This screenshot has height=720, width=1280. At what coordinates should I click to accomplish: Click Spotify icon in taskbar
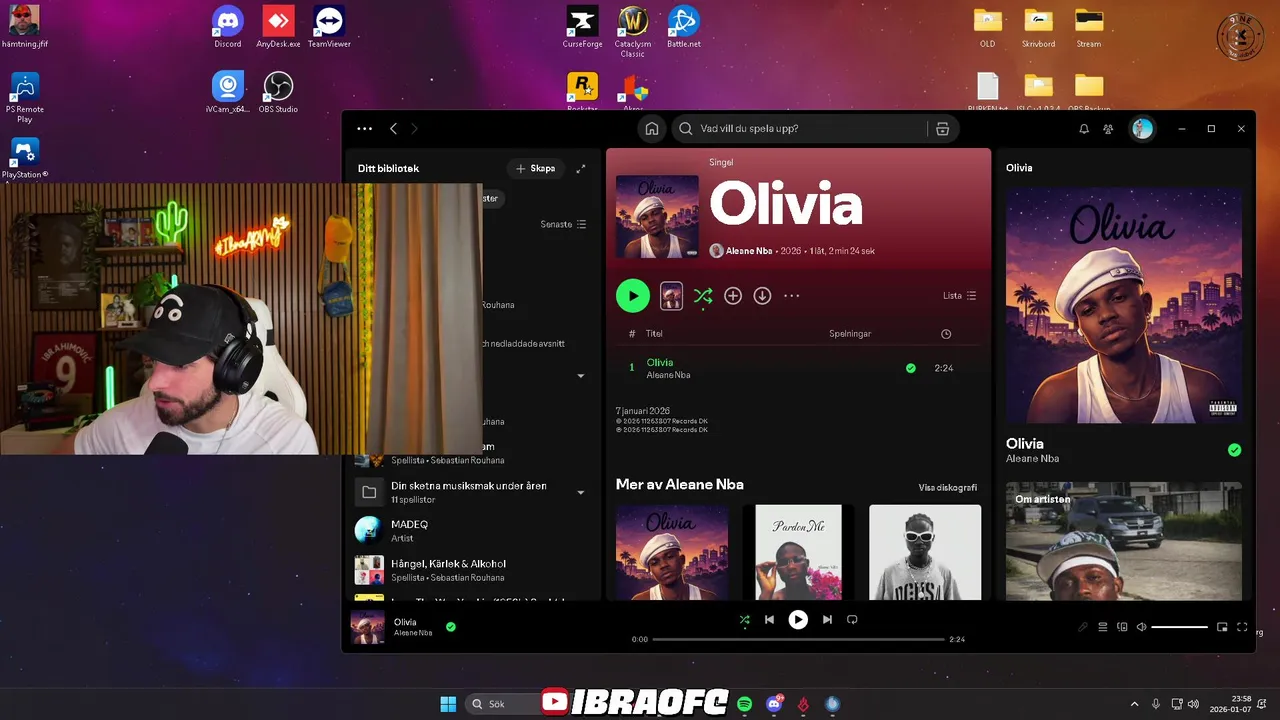click(x=745, y=704)
